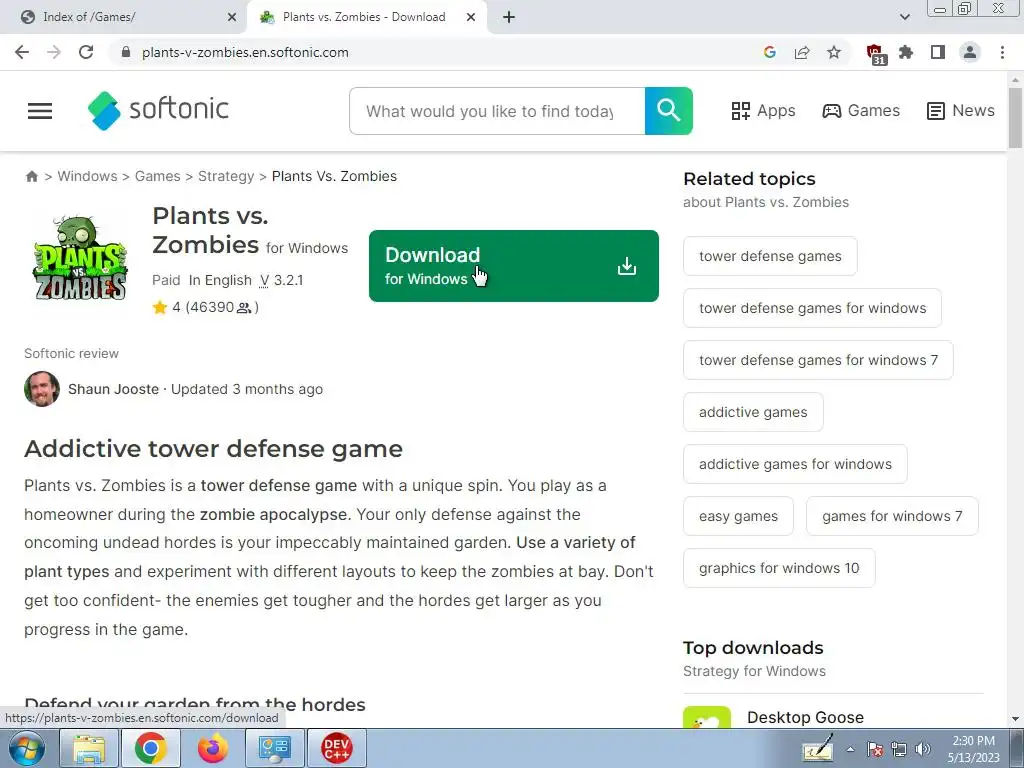Click version V 3.2.1 link
This screenshot has height=768, width=1024.
[x=281, y=280]
